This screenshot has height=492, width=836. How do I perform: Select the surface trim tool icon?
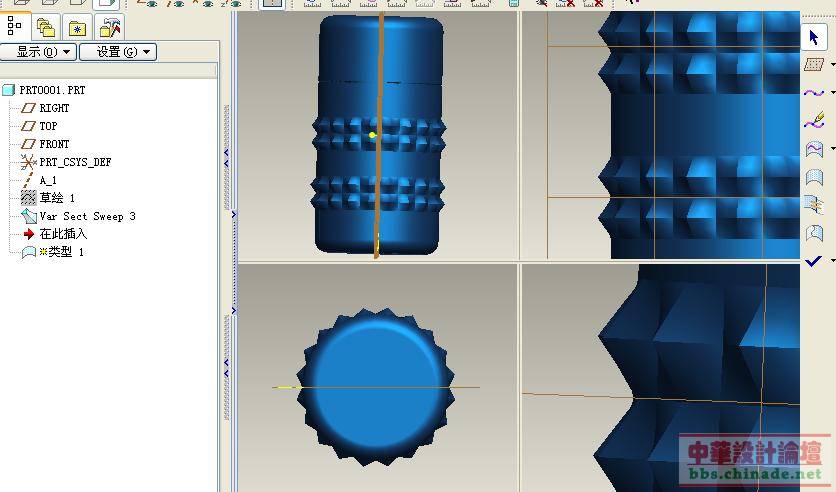tap(814, 205)
